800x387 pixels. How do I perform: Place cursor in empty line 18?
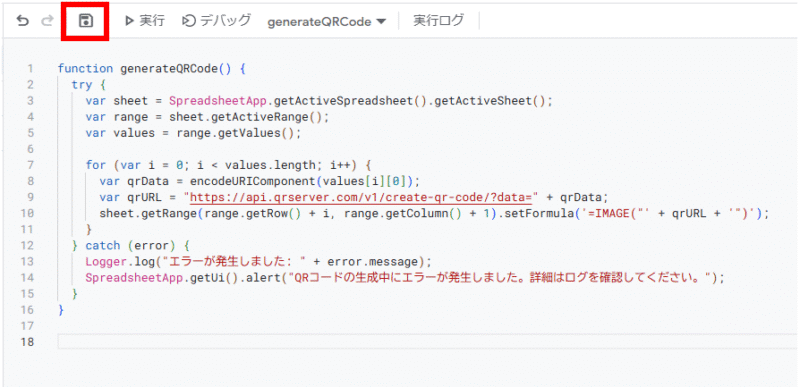point(429,342)
